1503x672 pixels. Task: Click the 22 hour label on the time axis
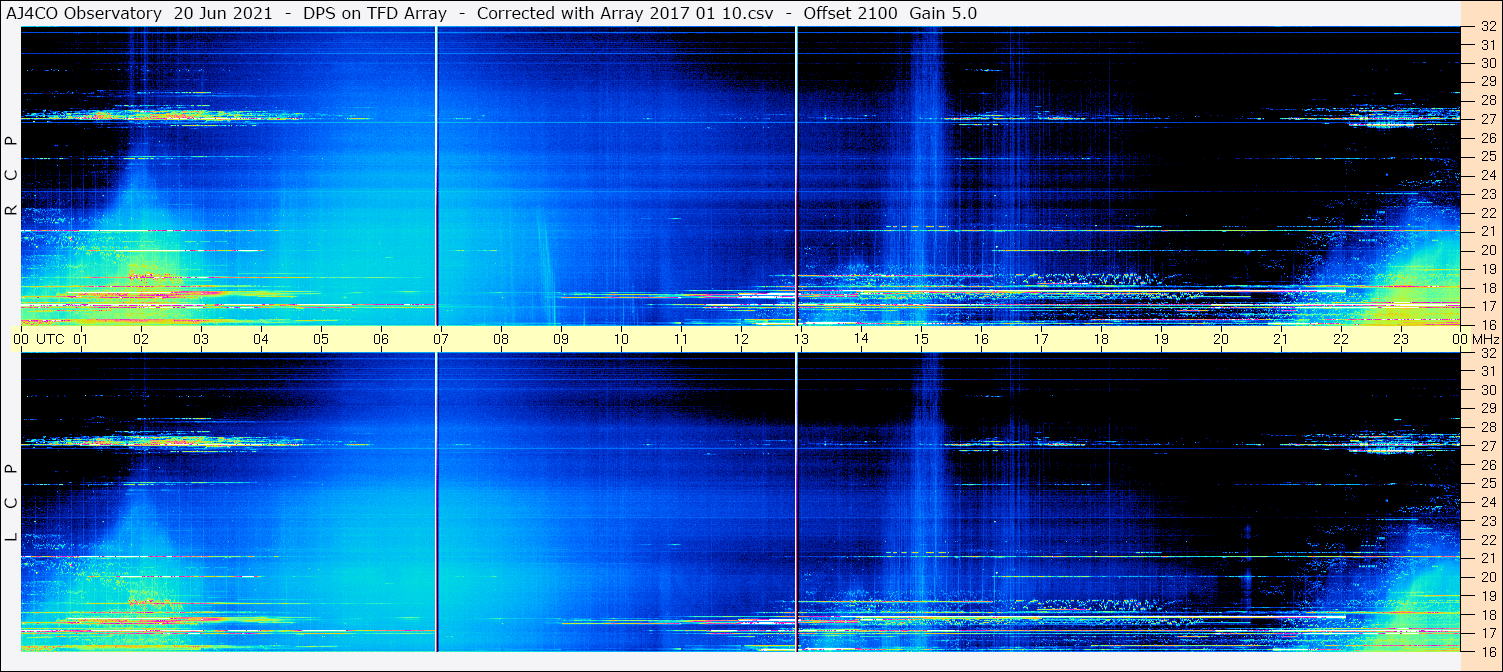coord(1341,339)
